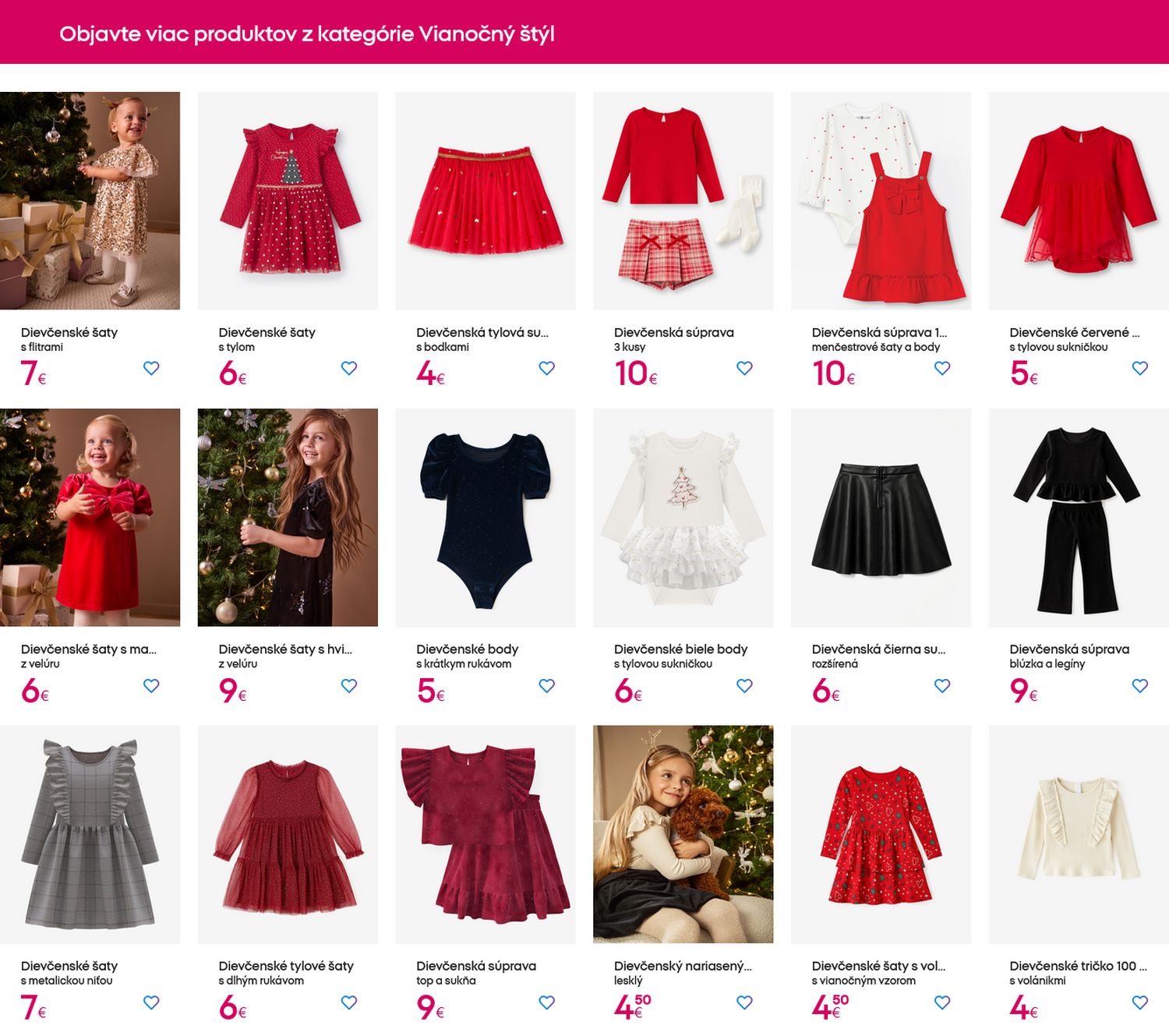Add the 3 kusy súprava to wishlist
This screenshot has width=1169, height=1036.
[744, 368]
